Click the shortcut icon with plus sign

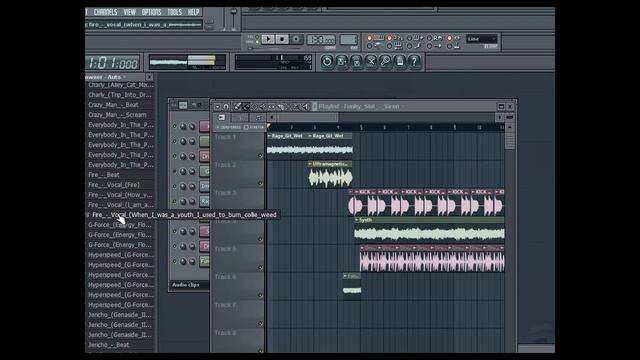[x=342, y=61]
